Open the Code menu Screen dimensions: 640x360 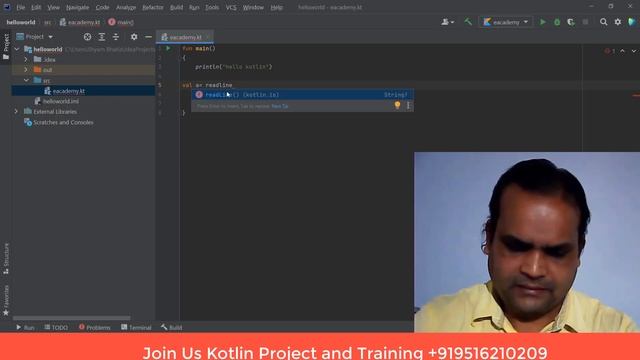[102, 7]
